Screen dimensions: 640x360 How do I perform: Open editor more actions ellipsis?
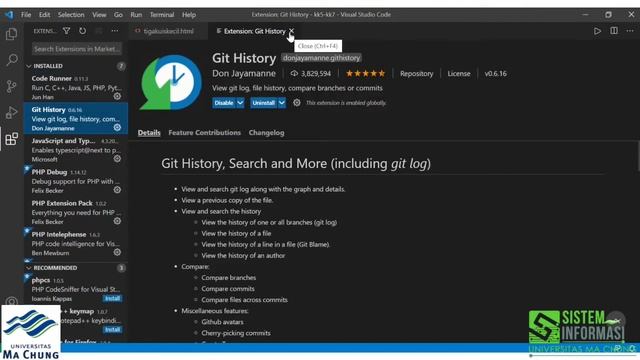click(630, 31)
